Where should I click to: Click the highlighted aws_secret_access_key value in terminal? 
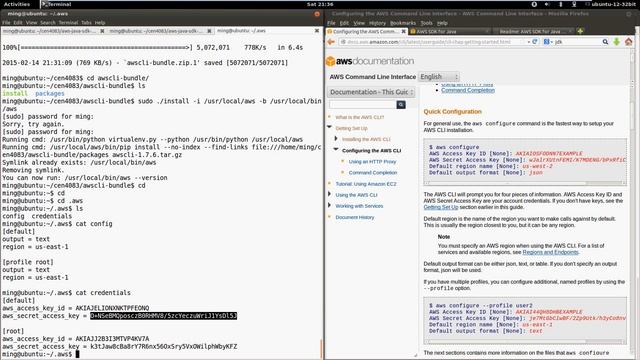[163, 316]
